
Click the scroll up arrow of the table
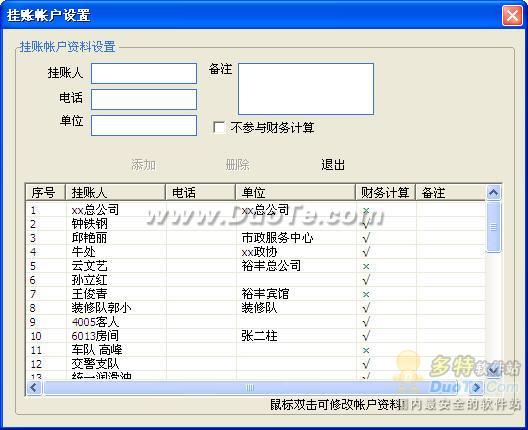(493, 193)
